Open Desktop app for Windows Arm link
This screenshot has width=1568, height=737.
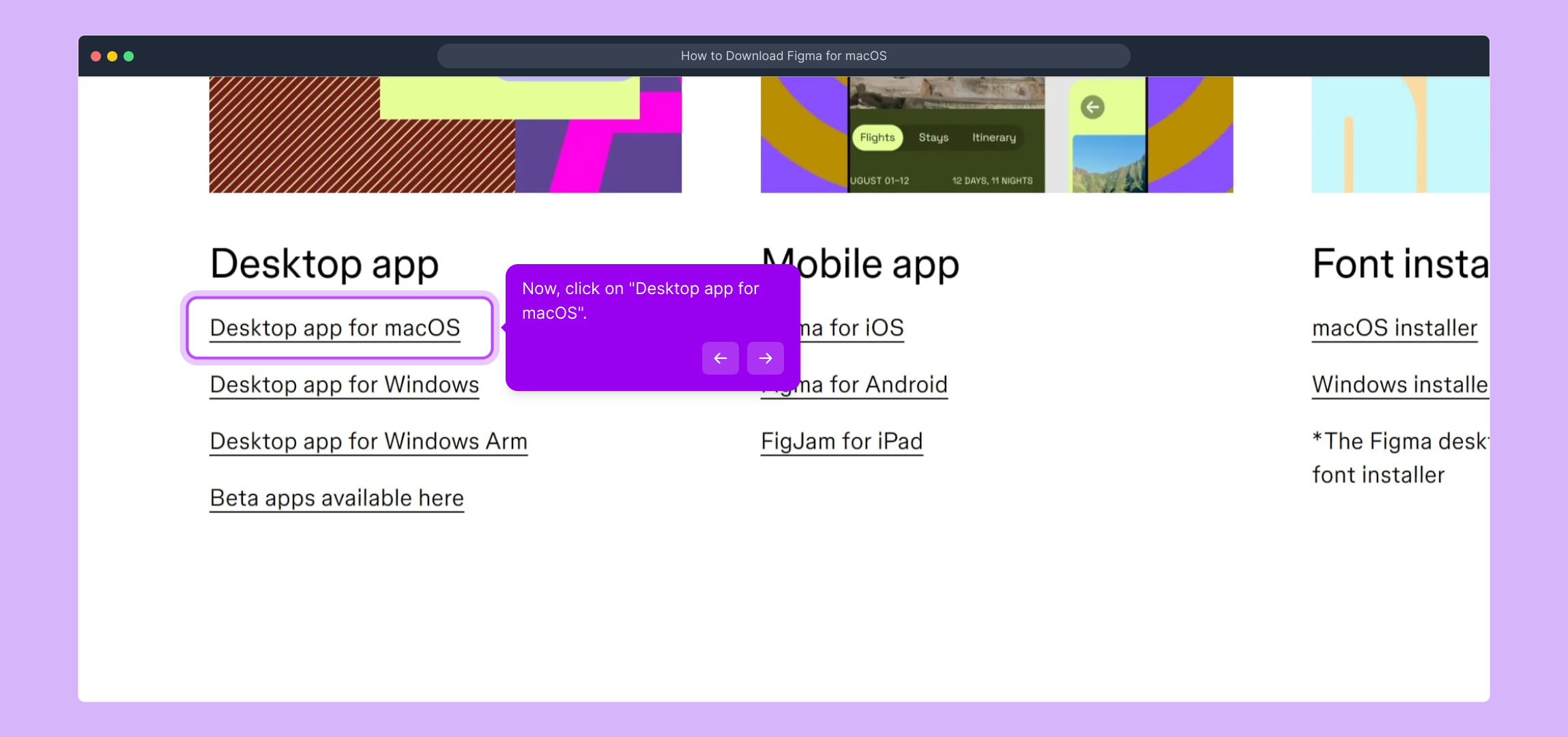click(x=368, y=442)
